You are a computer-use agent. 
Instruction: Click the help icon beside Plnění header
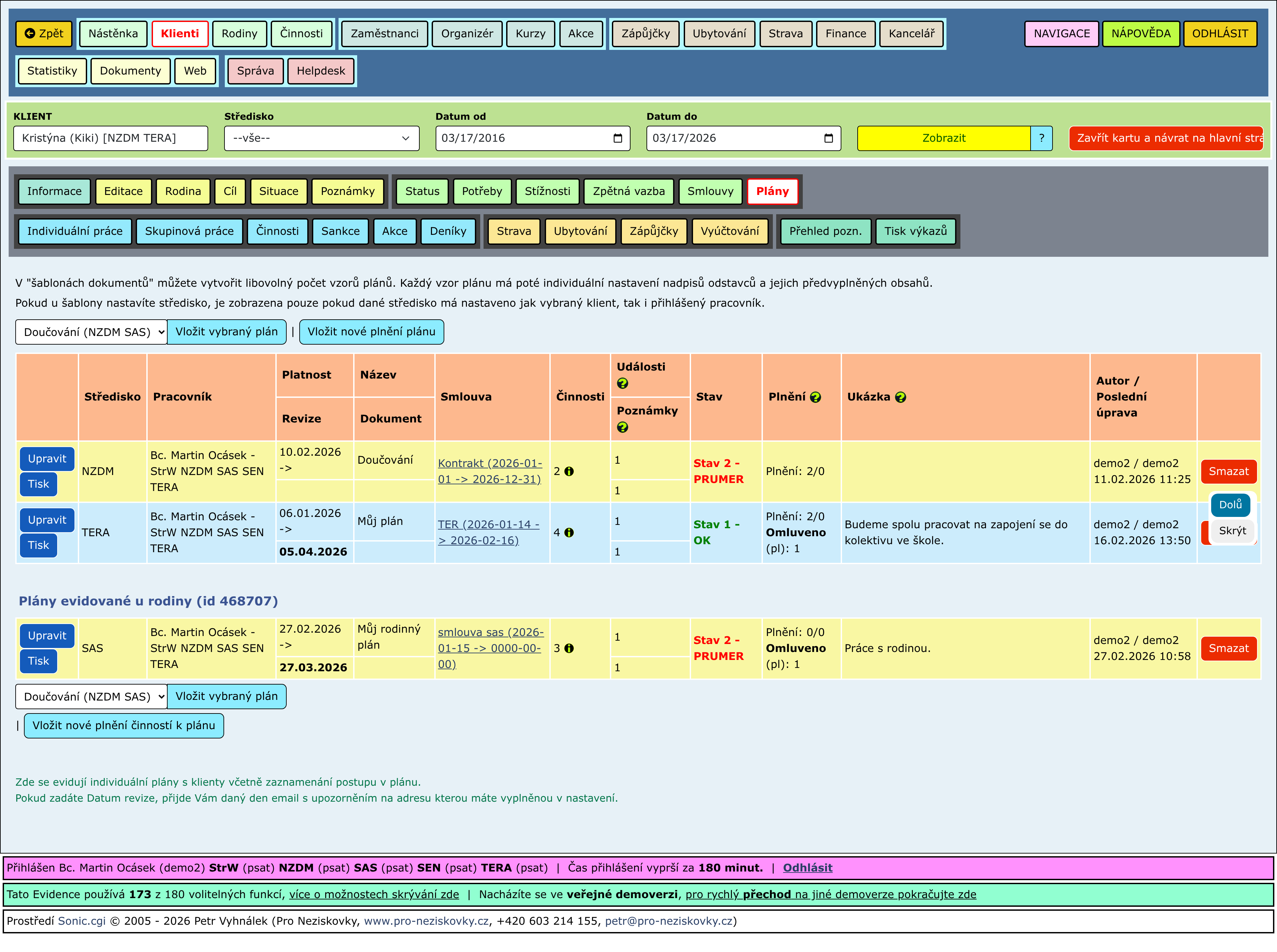(x=815, y=397)
